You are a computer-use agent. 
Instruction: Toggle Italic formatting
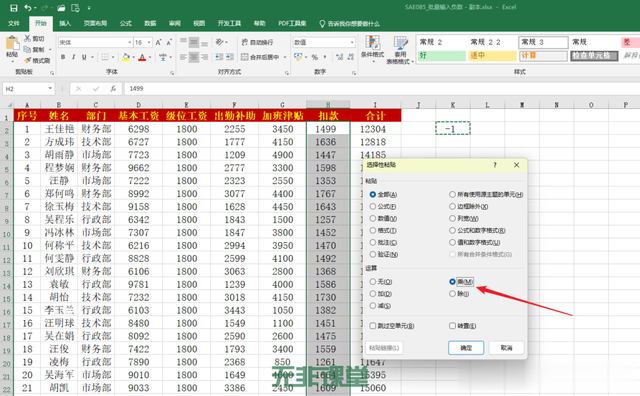(73, 57)
